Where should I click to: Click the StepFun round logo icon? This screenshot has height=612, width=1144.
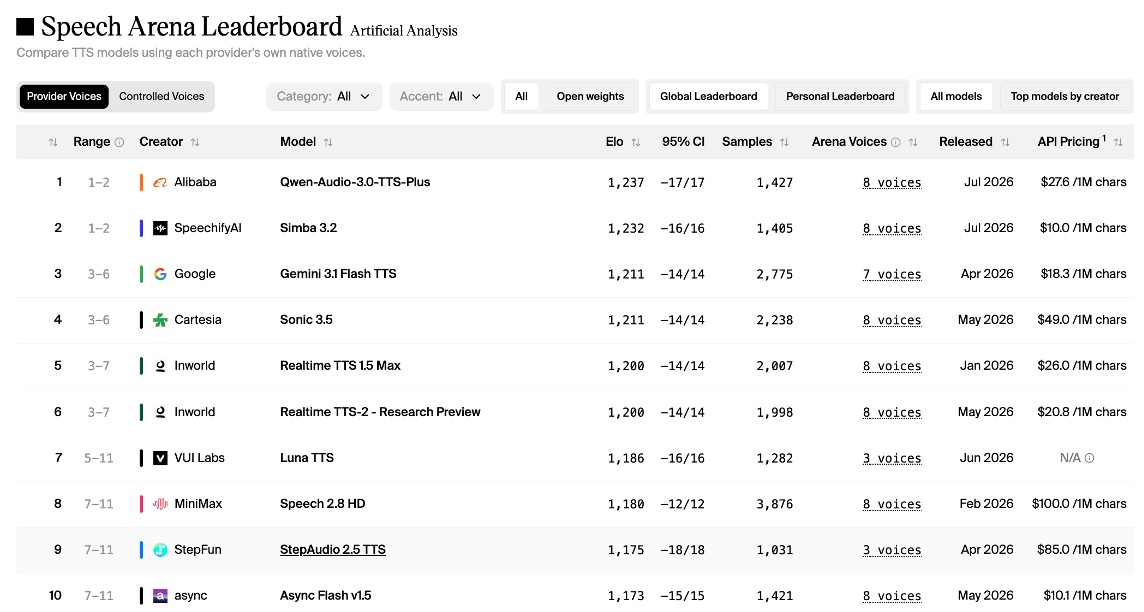(161, 550)
